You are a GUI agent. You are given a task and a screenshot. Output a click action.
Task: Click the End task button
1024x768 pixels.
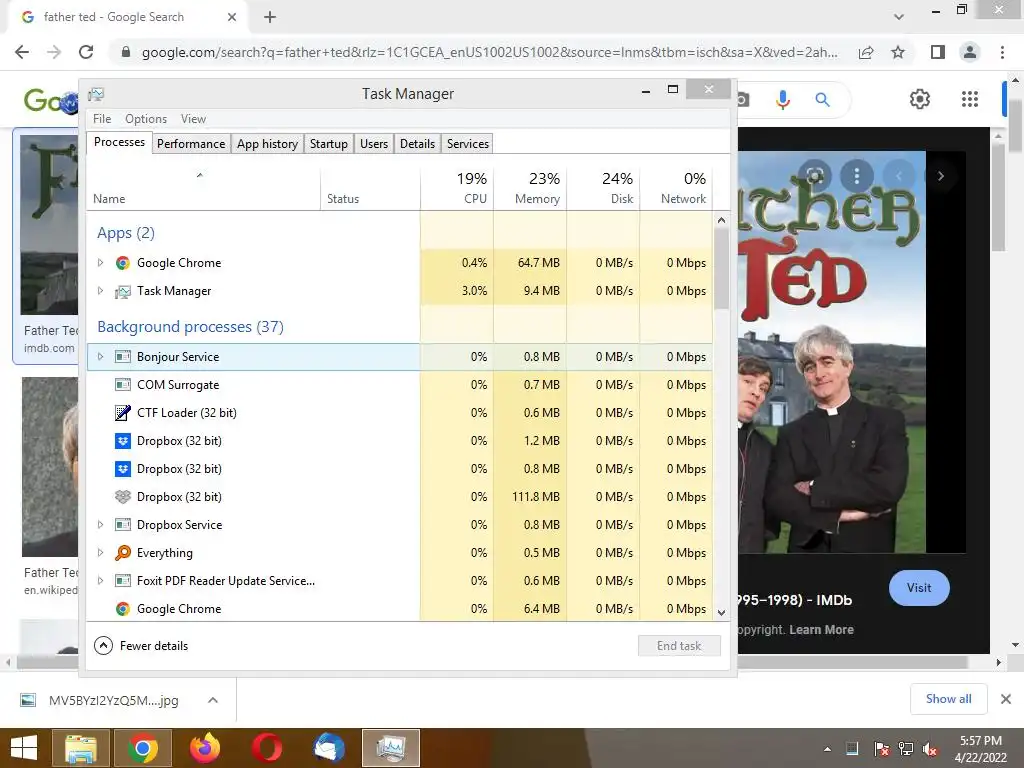[x=679, y=646]
